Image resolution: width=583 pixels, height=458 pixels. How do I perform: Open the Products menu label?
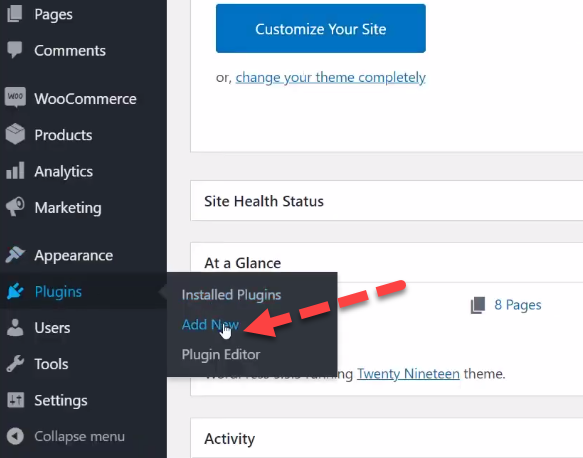click(63, 135)
